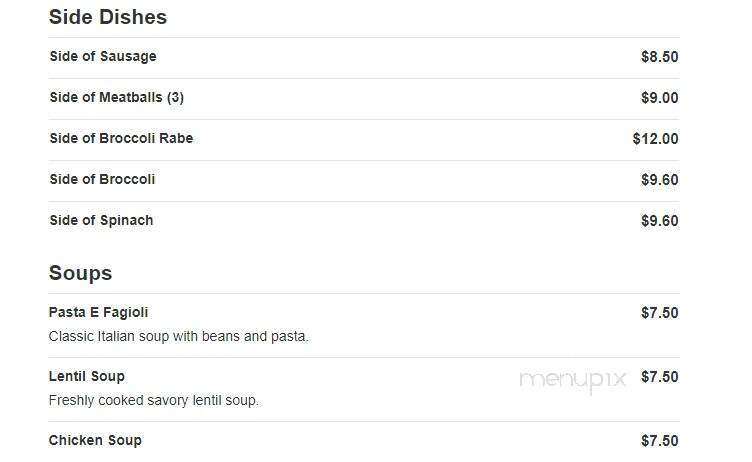Choose Side of Broccoli Rabe
This screenshot has height=462, width=752.
click(x=121, y=138)
